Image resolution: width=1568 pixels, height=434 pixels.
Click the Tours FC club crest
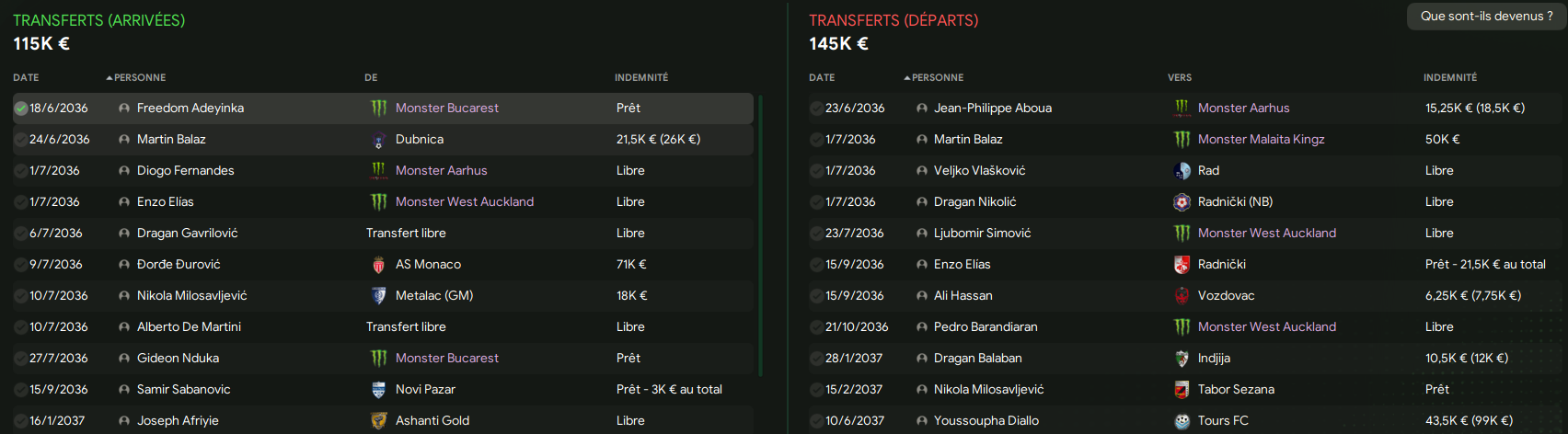[1182, 421]
